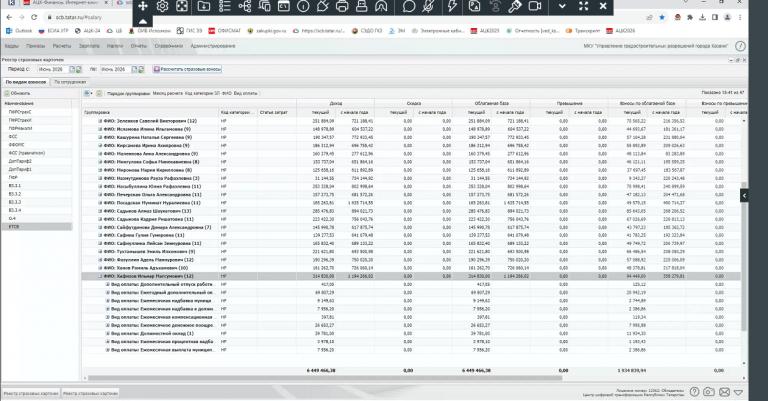
Task: Reload the browser page
Action: coord(34,17)
